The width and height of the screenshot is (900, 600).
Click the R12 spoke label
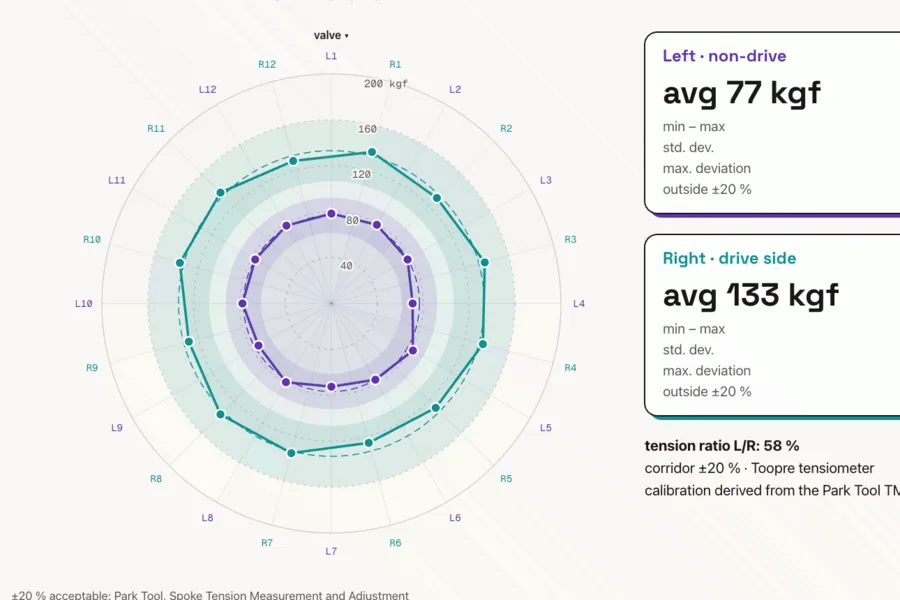267,64
